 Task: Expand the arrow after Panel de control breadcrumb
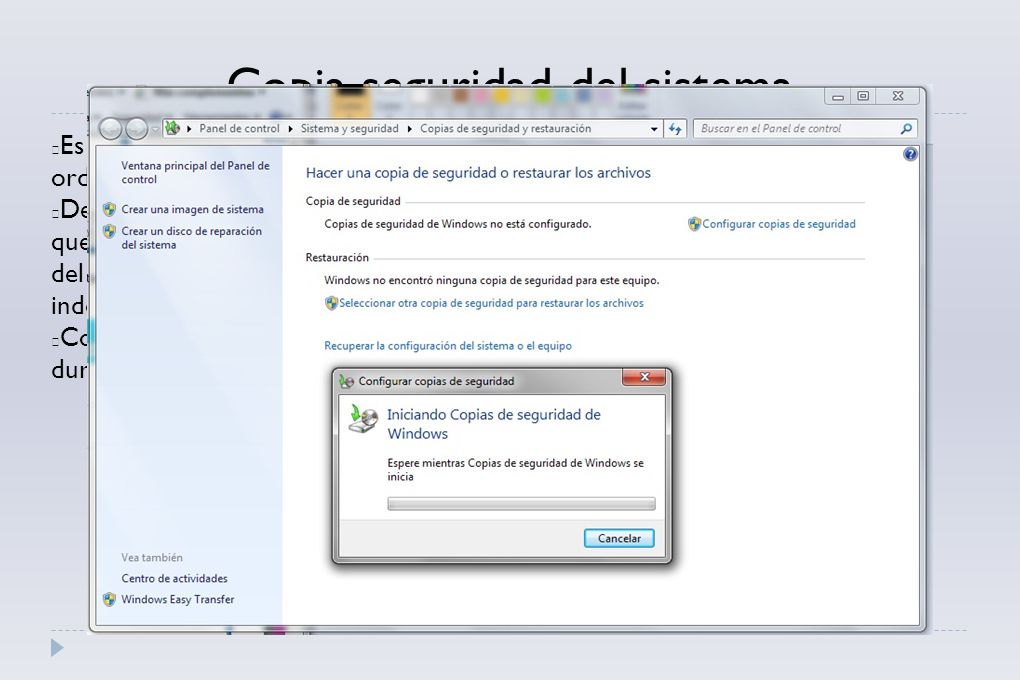pyautogui.click(x=290, y=129)
